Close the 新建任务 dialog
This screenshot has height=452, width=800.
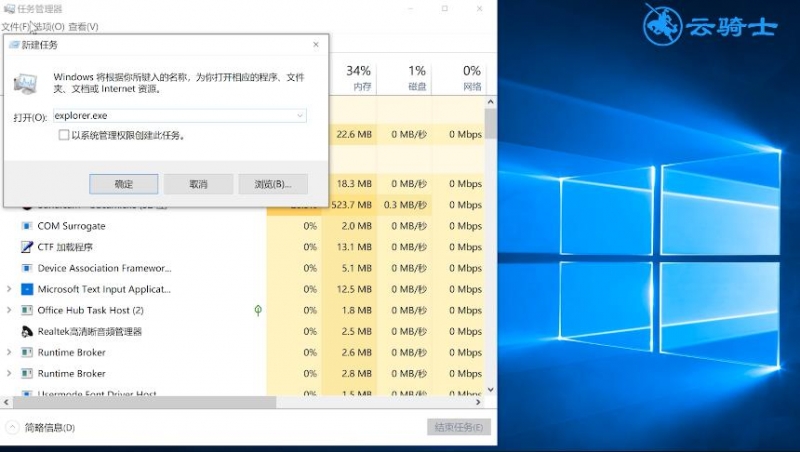pos(316,45)
